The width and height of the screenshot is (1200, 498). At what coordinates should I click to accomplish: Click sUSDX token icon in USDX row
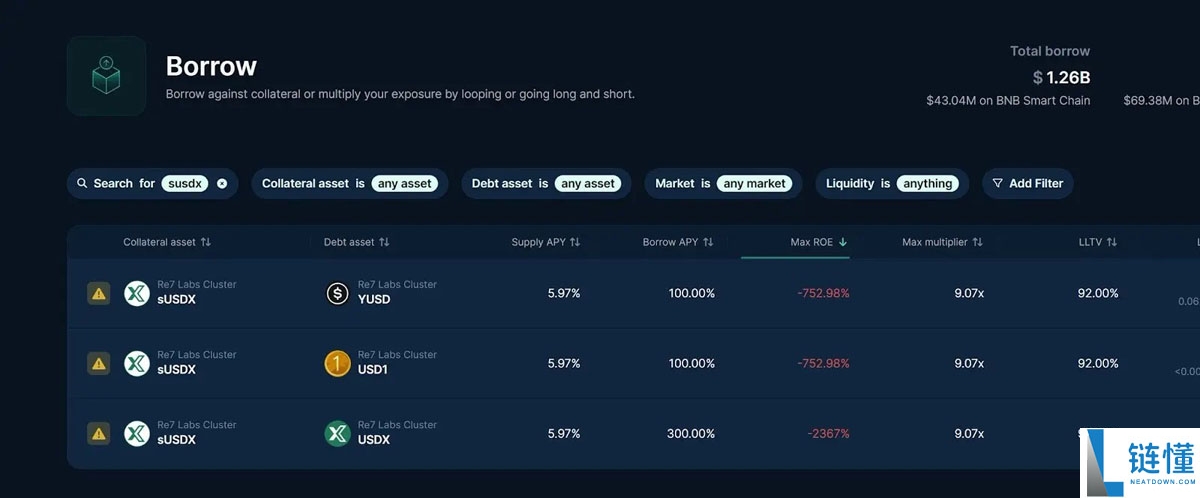click(x=137, y=434)
